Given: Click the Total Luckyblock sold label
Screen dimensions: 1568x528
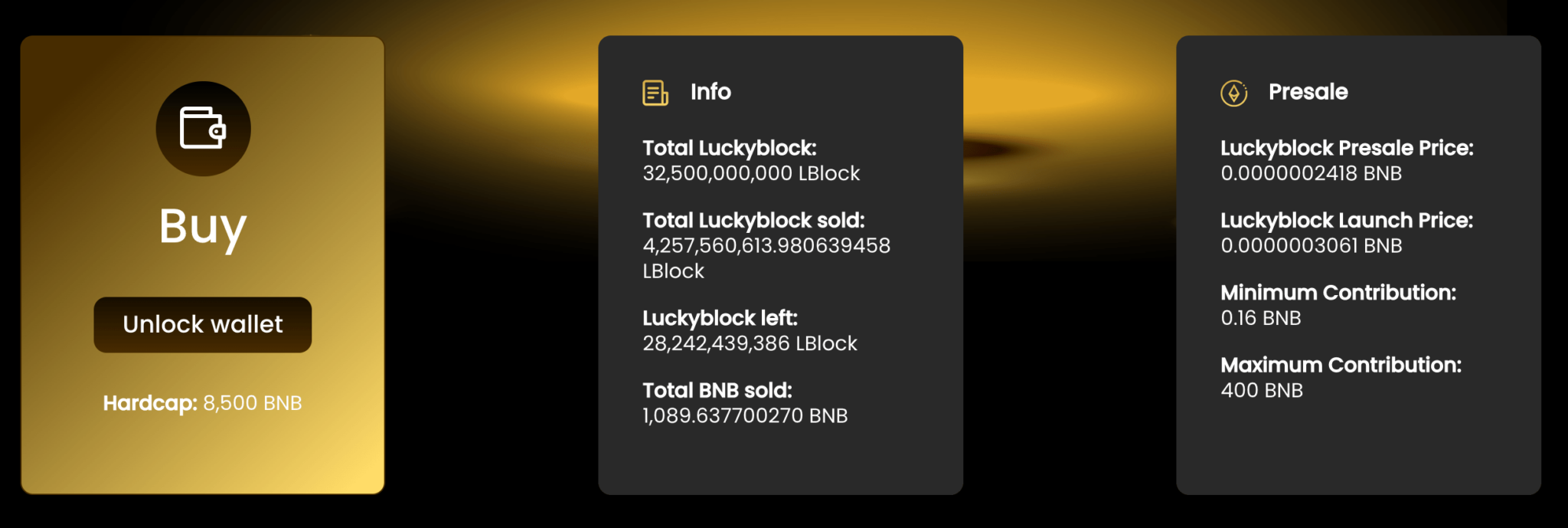Looking at the screenshot, I should [753, 220].
